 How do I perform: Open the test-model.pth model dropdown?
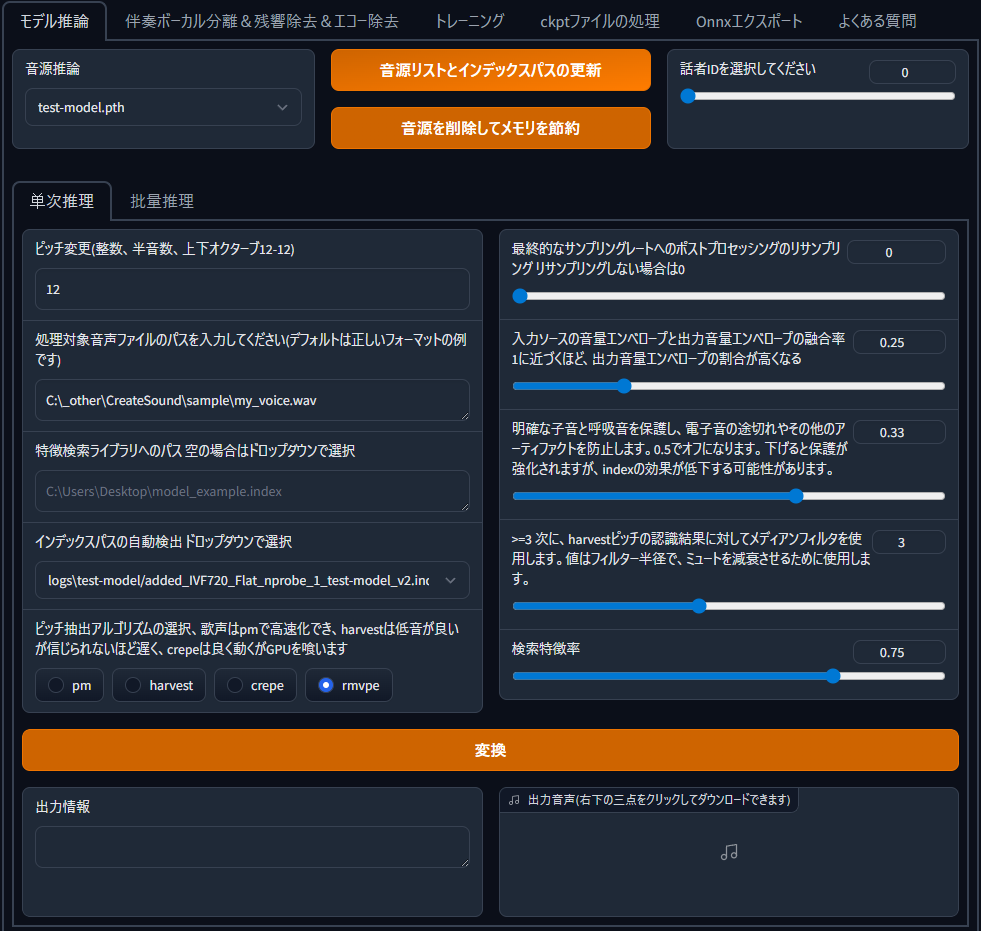(163, 107)
